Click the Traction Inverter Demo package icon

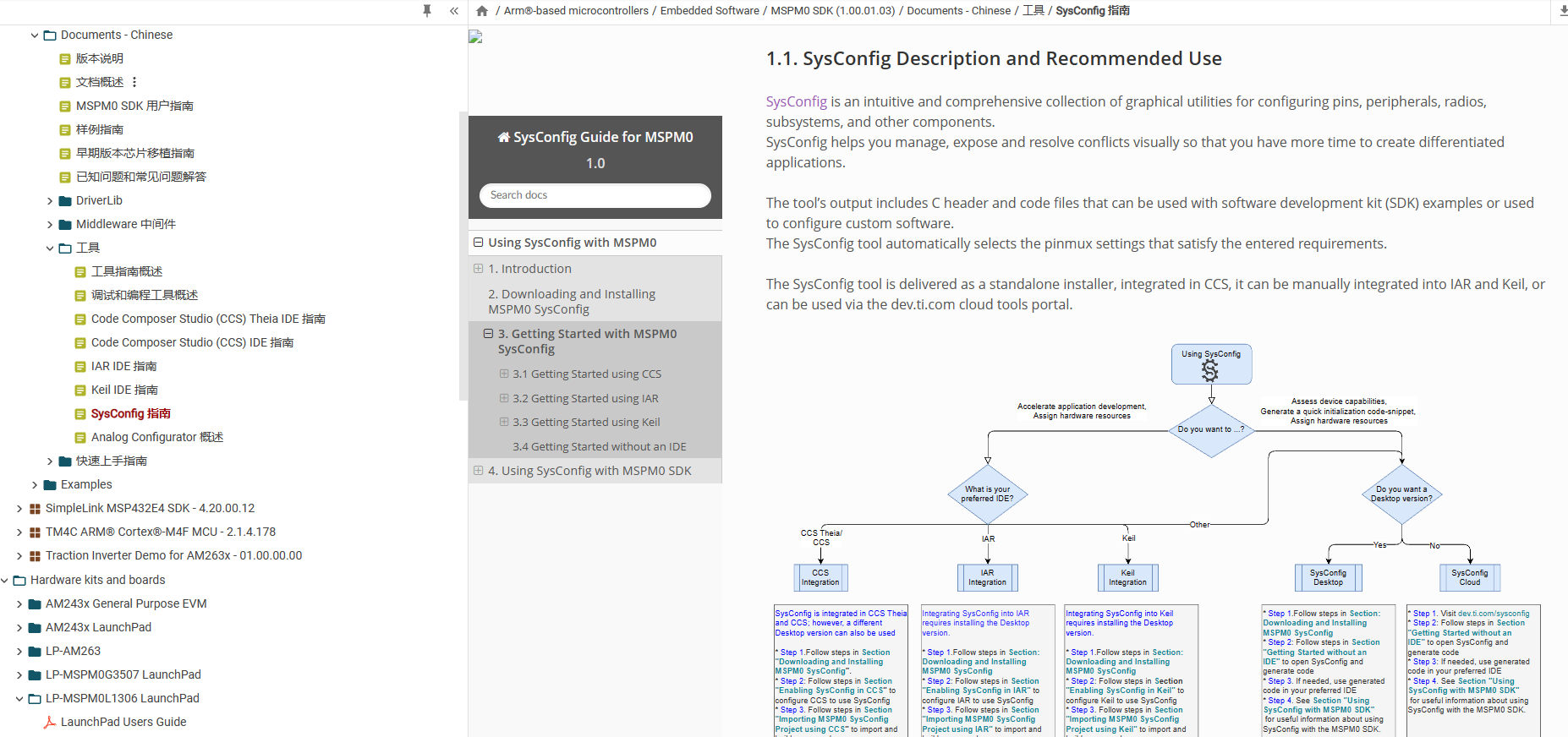tap(35, 556)
